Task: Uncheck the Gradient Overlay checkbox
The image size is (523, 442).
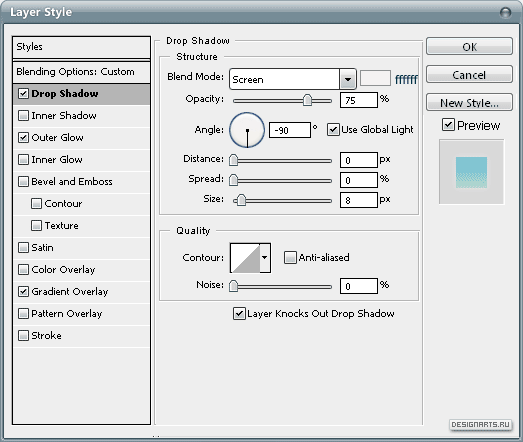Action: coord(23,292)
